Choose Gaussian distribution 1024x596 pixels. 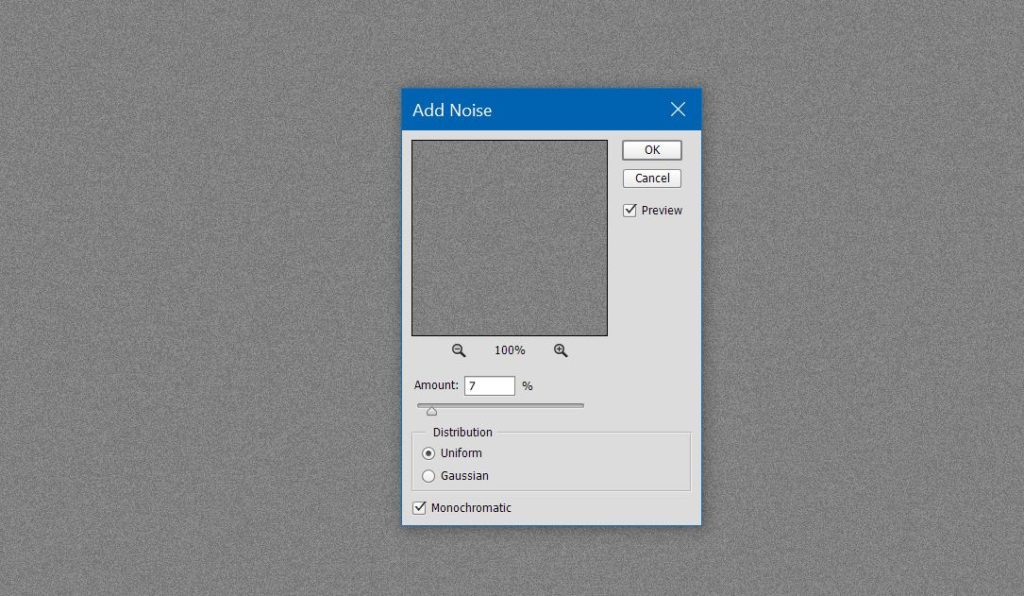pyautogui.click(x=429, y=476)
